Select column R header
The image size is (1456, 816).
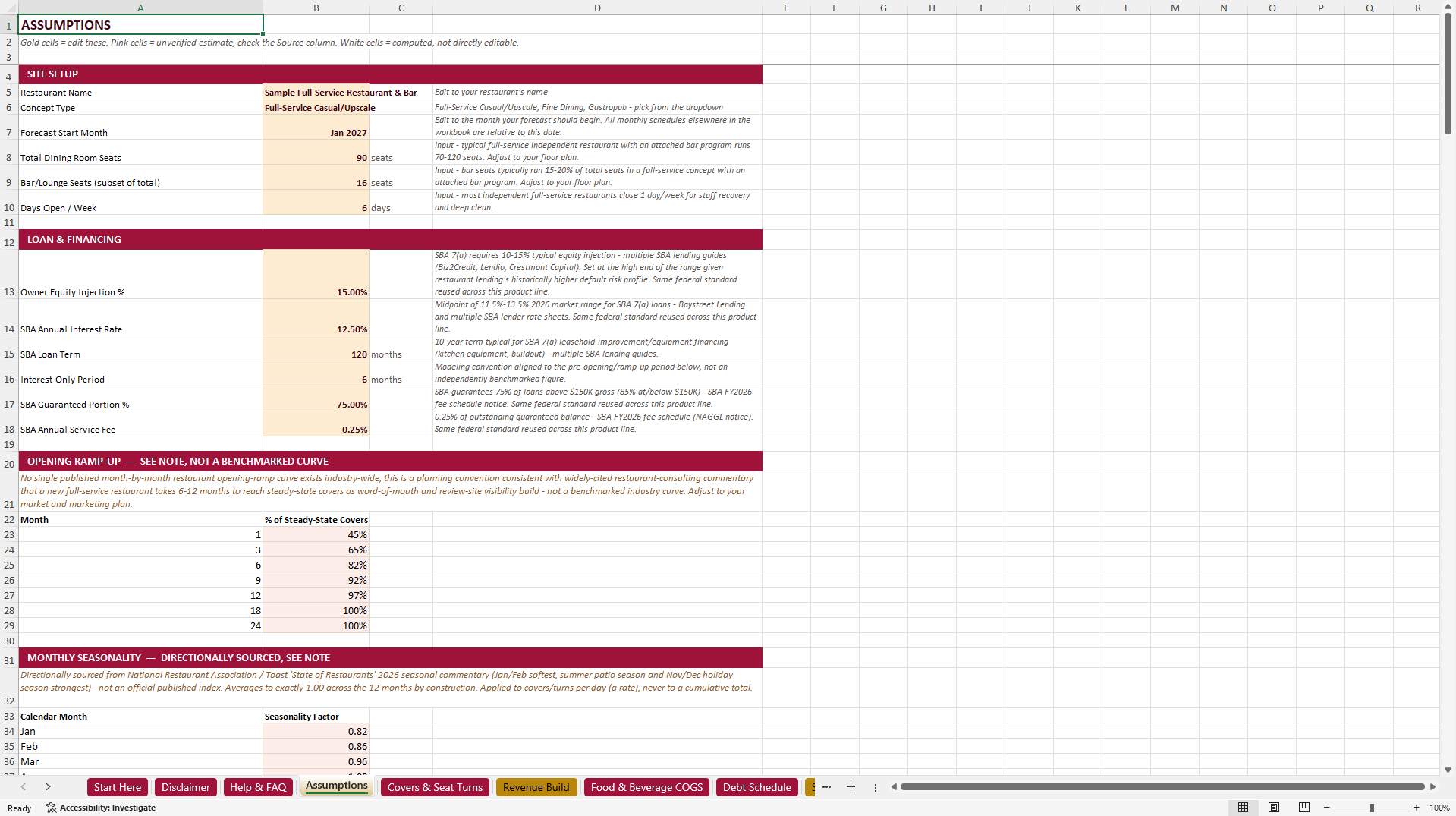[x=1417, y=8]
